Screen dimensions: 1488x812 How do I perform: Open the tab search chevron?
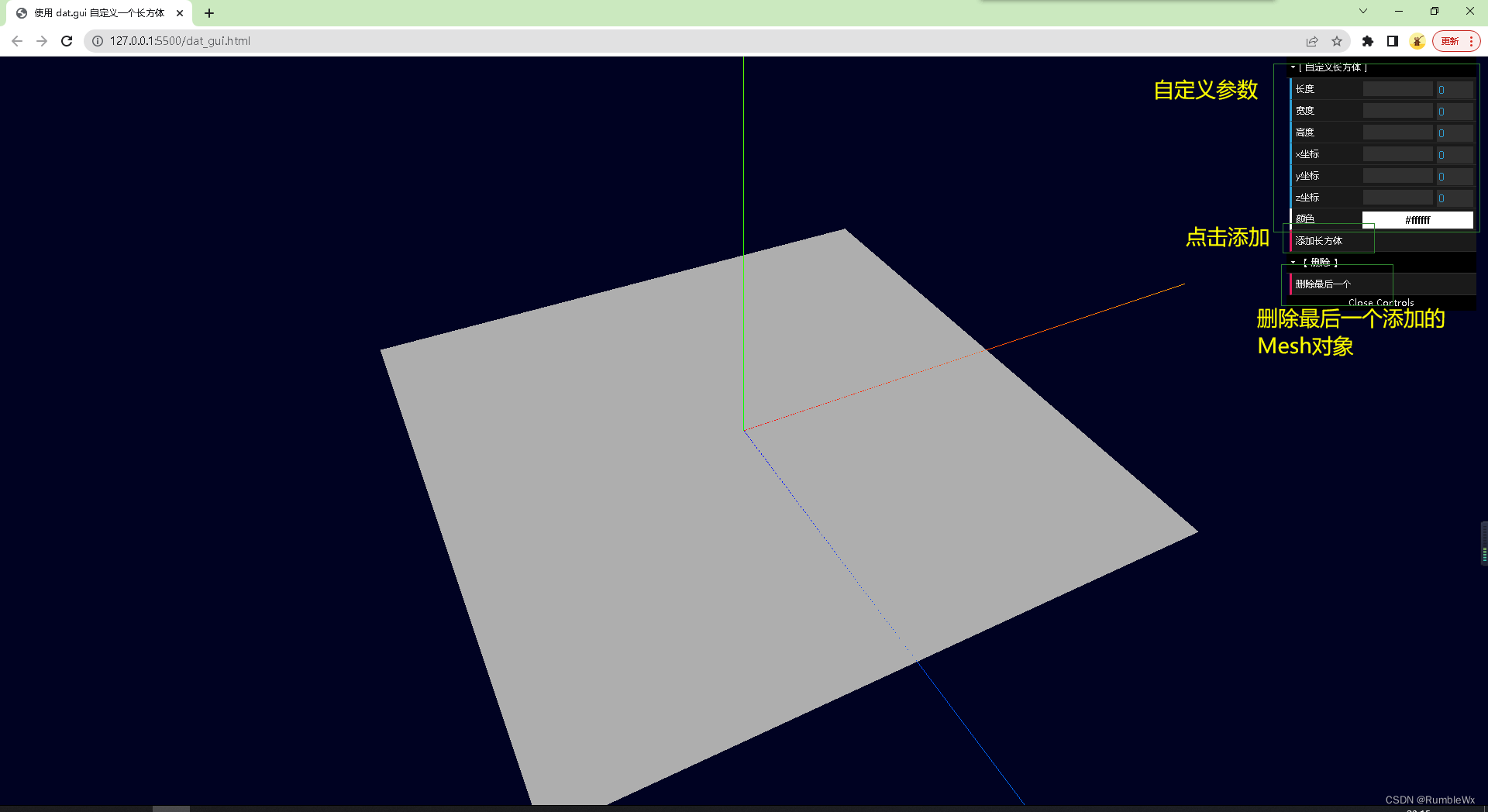1362,12
